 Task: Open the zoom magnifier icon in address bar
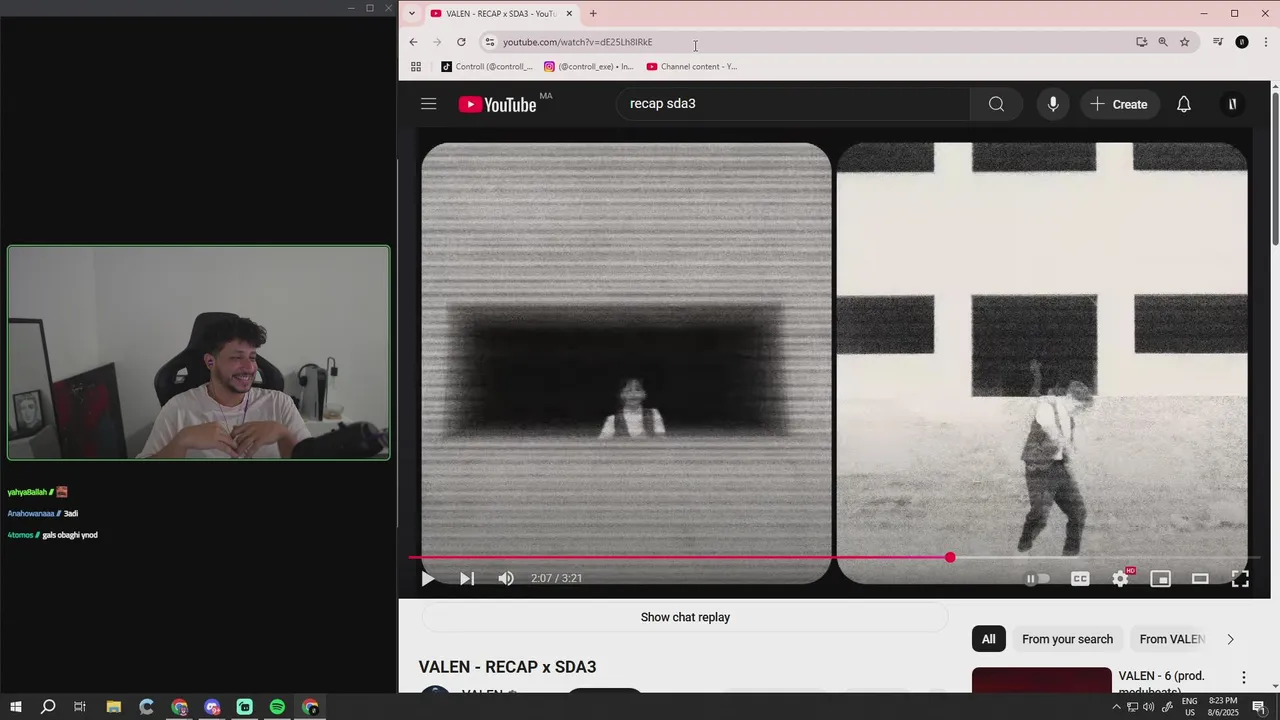(x=1163, y=42)
